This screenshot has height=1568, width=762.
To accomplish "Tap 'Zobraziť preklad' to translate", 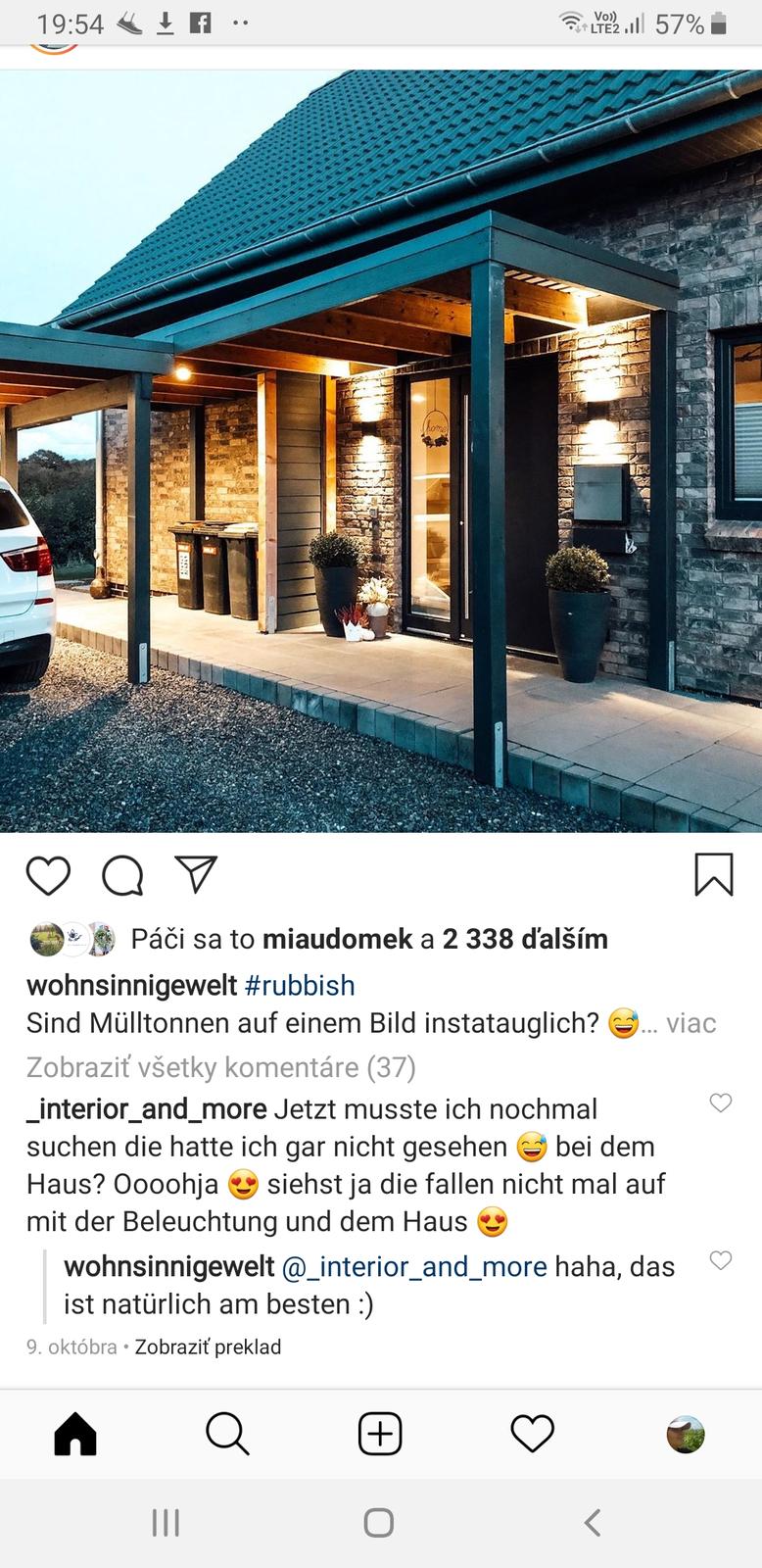I will point(208,1347).
